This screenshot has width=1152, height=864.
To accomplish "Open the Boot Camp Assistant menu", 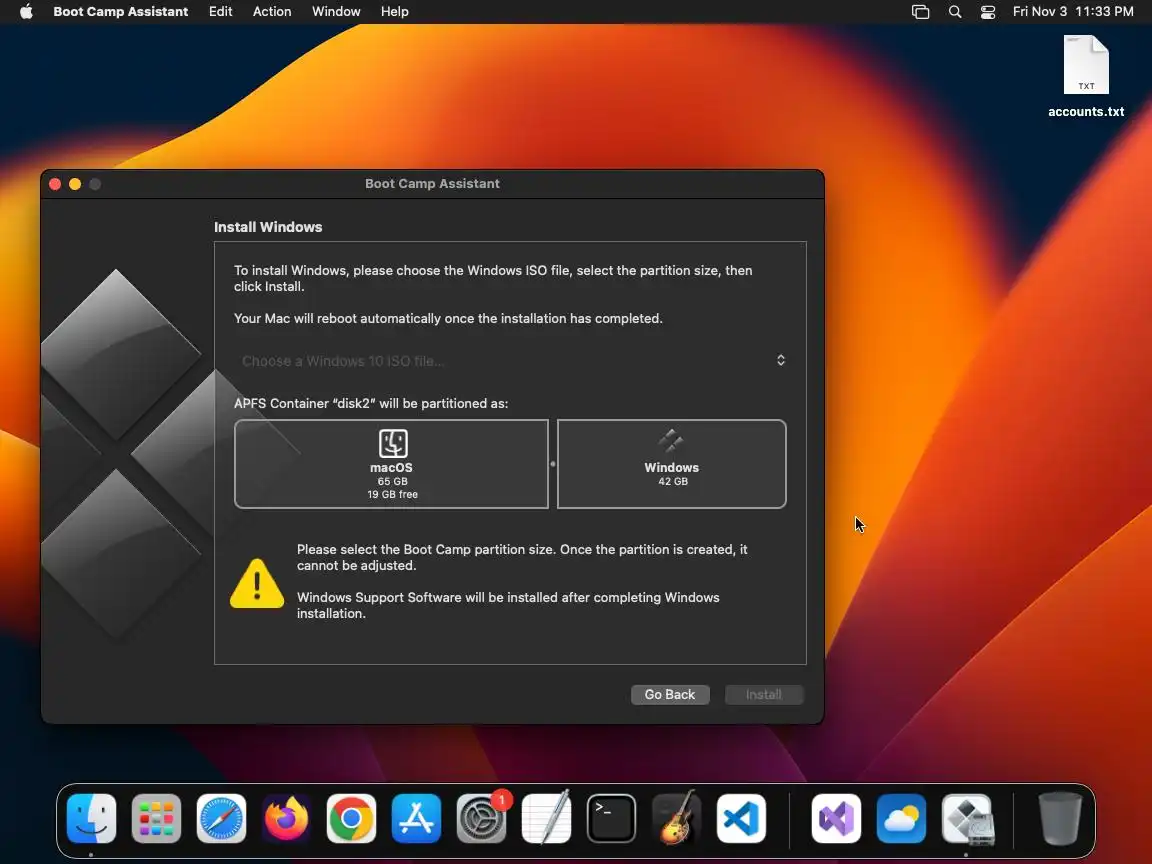I will 120,12.
